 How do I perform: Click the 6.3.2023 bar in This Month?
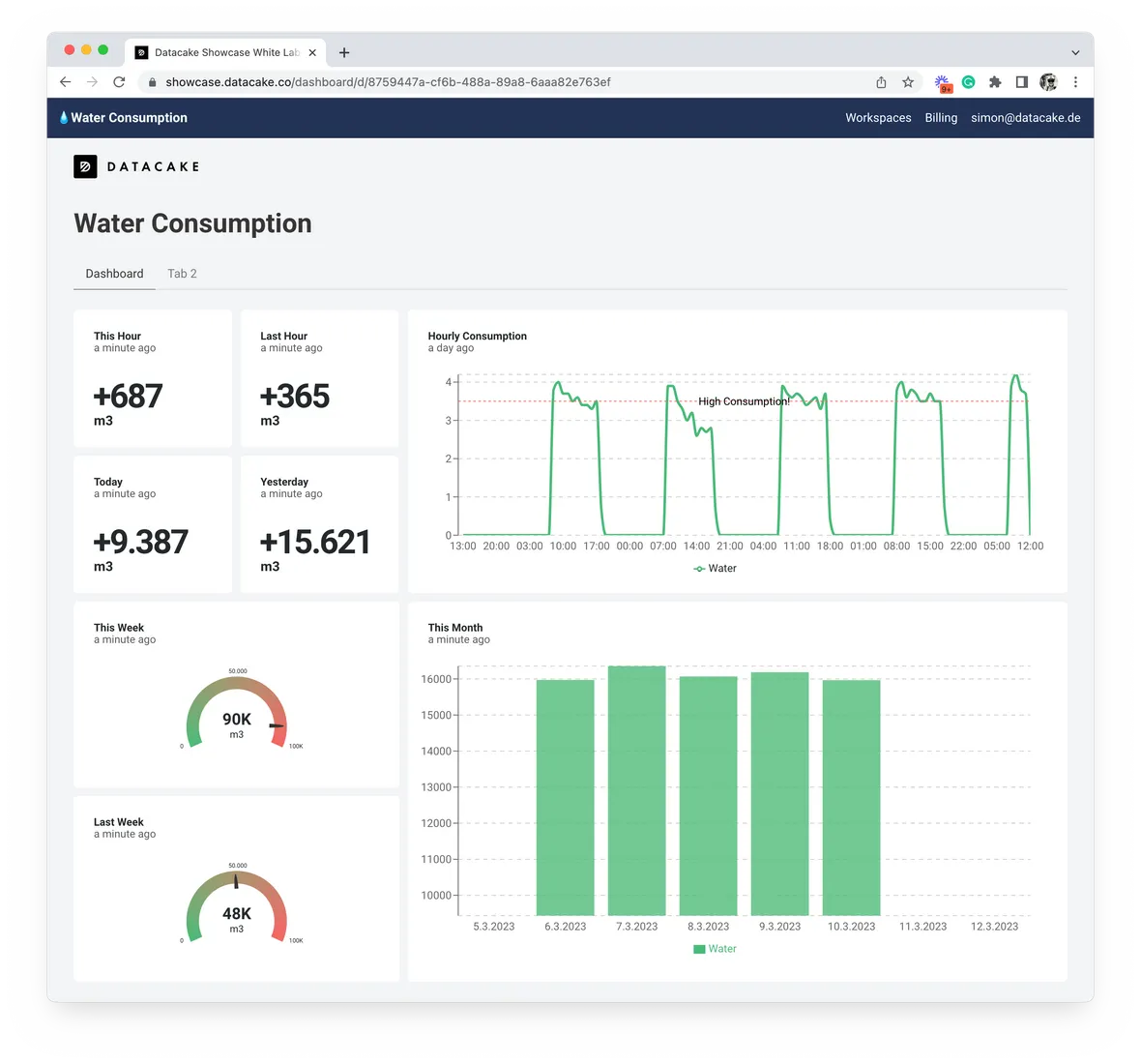click(x=566, y=797)
